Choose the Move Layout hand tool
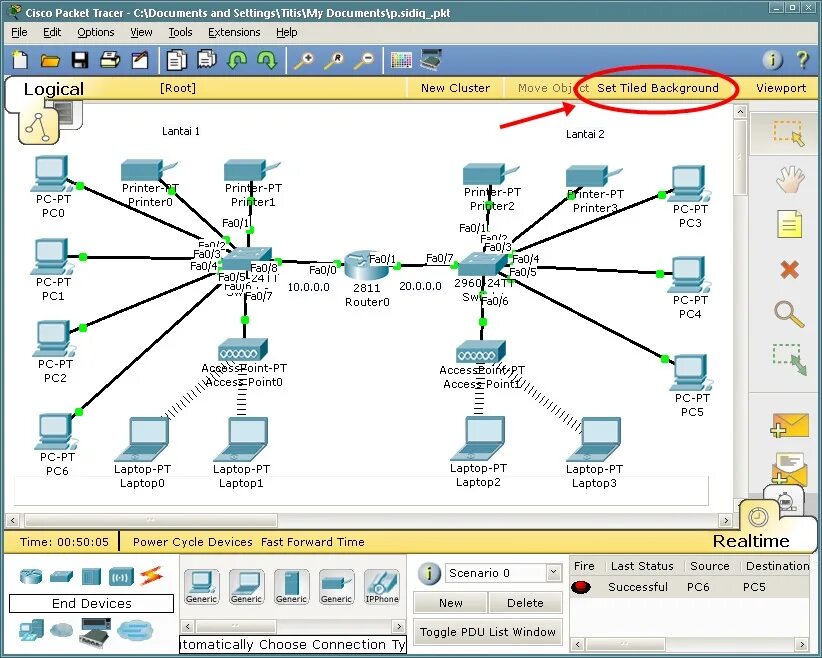 point(789,180)
